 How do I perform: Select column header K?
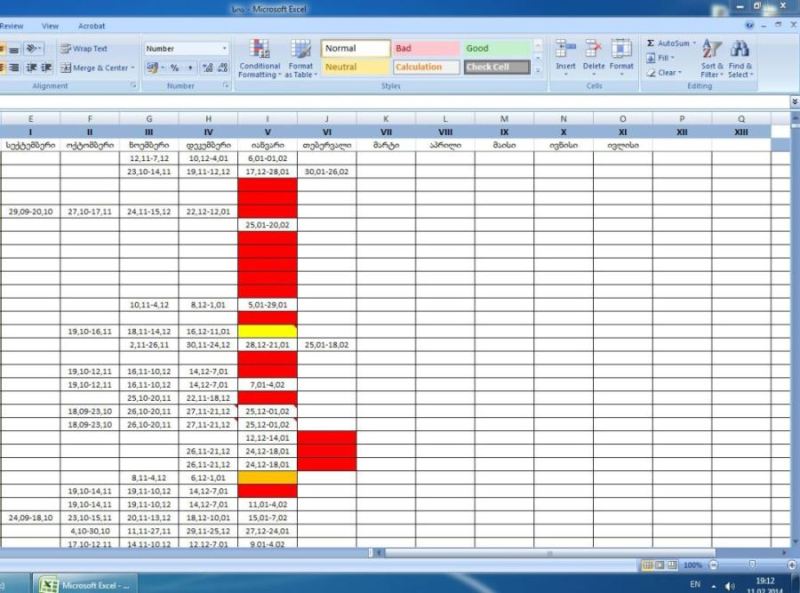coord(386,119)
